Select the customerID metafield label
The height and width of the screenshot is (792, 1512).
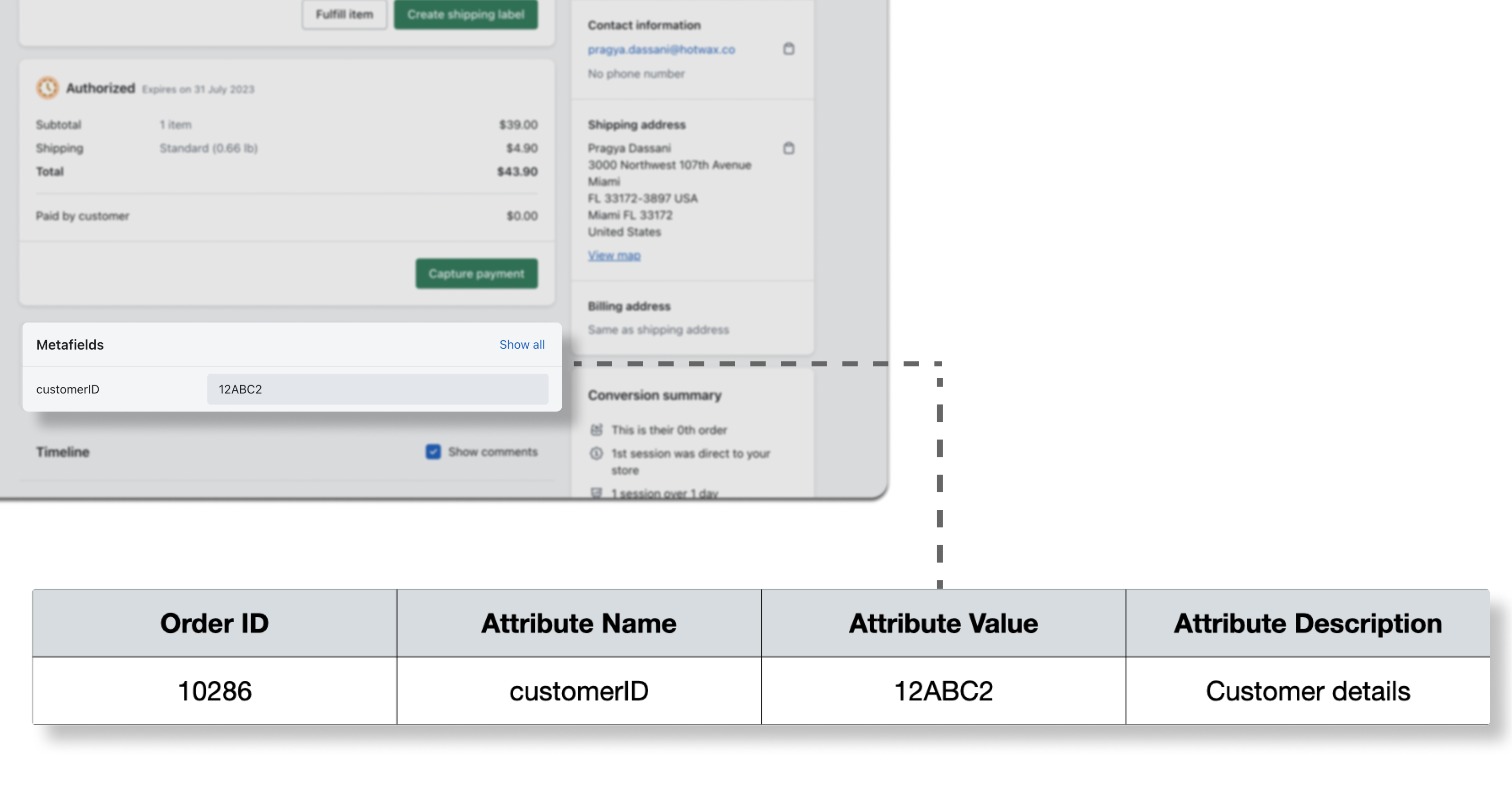coord(68,389)
